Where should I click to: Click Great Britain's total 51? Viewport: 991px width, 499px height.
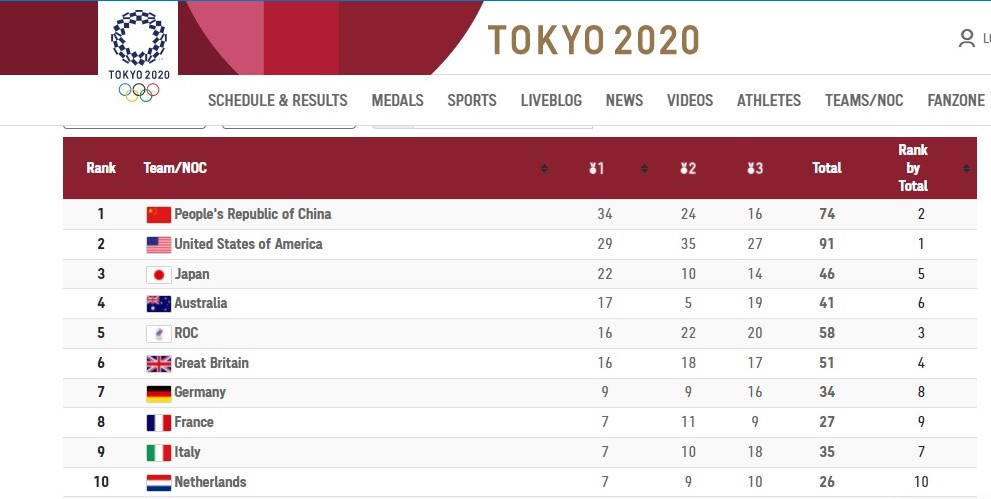(827, 363)
